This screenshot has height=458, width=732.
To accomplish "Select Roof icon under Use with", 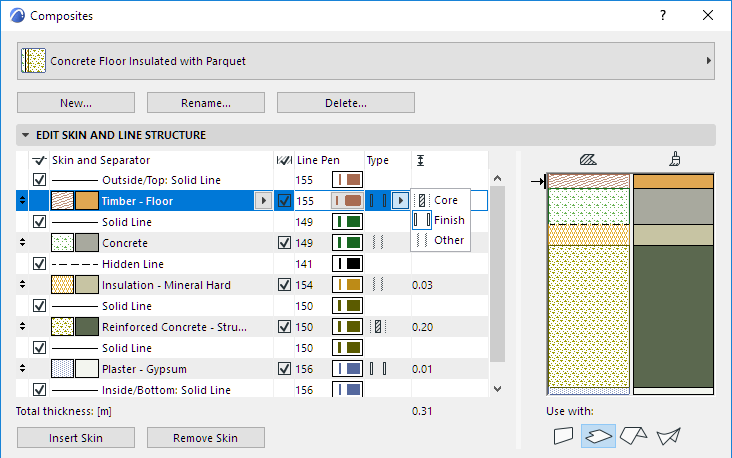I will 633,436.
